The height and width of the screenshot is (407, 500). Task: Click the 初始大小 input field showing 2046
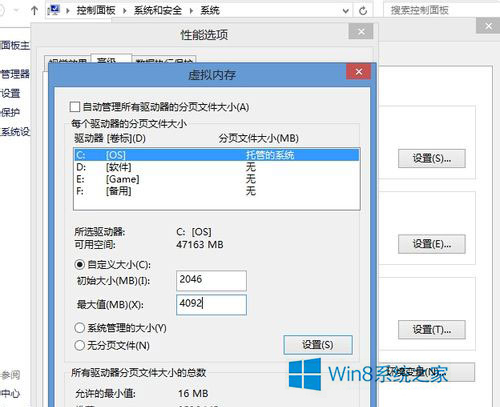pos(211,280)
